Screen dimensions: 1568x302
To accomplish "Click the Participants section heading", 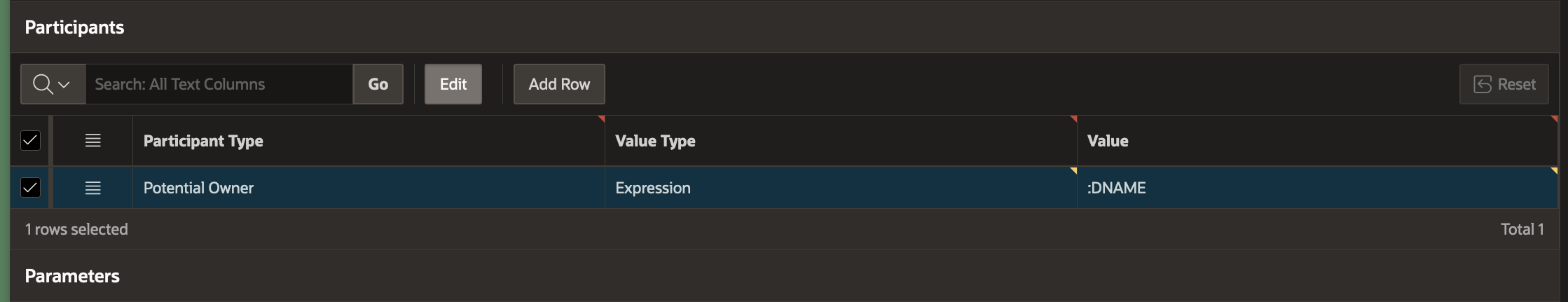I will tap(74, 27).
